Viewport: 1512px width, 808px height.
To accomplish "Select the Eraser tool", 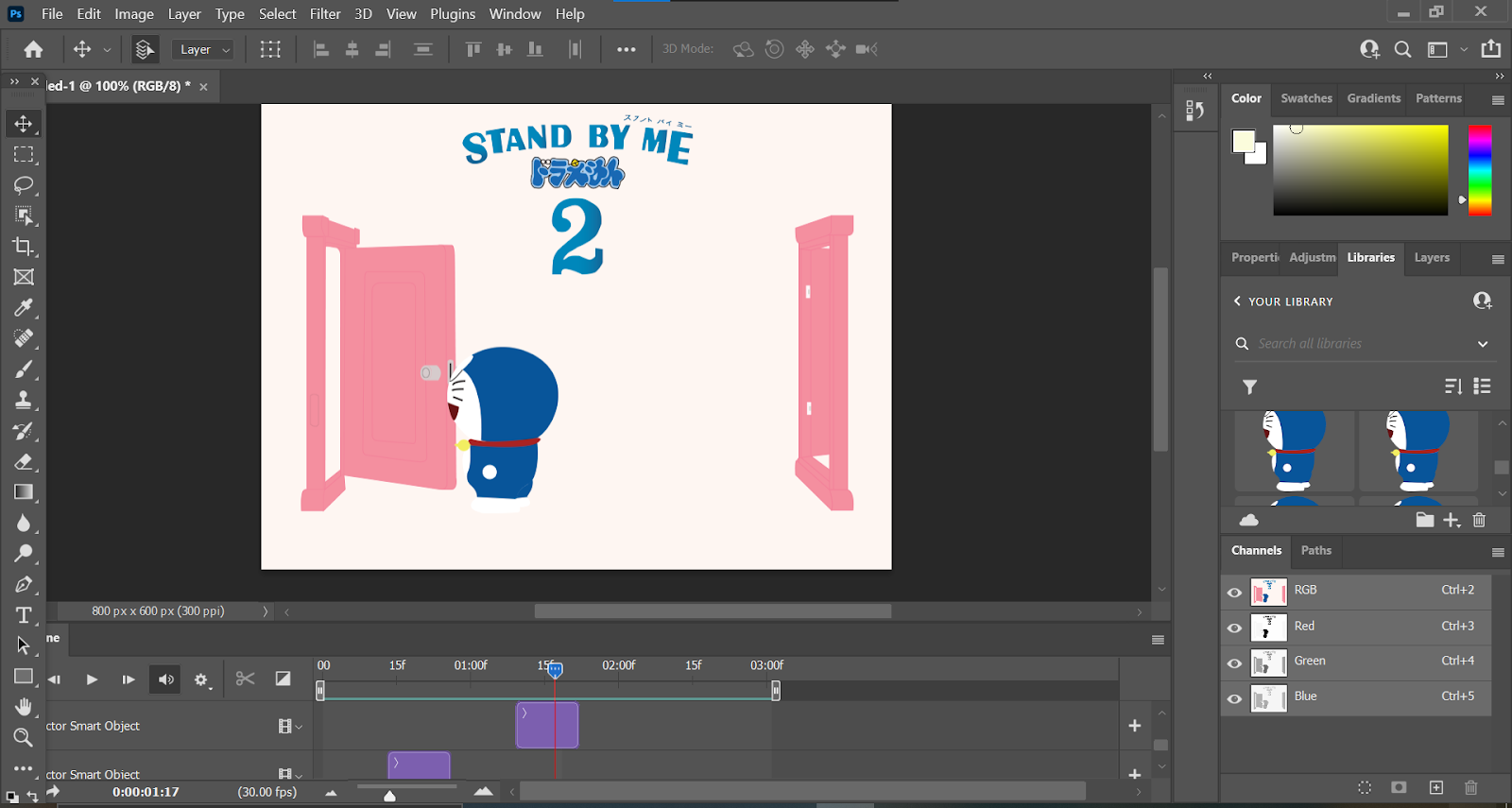I will 24,462.
